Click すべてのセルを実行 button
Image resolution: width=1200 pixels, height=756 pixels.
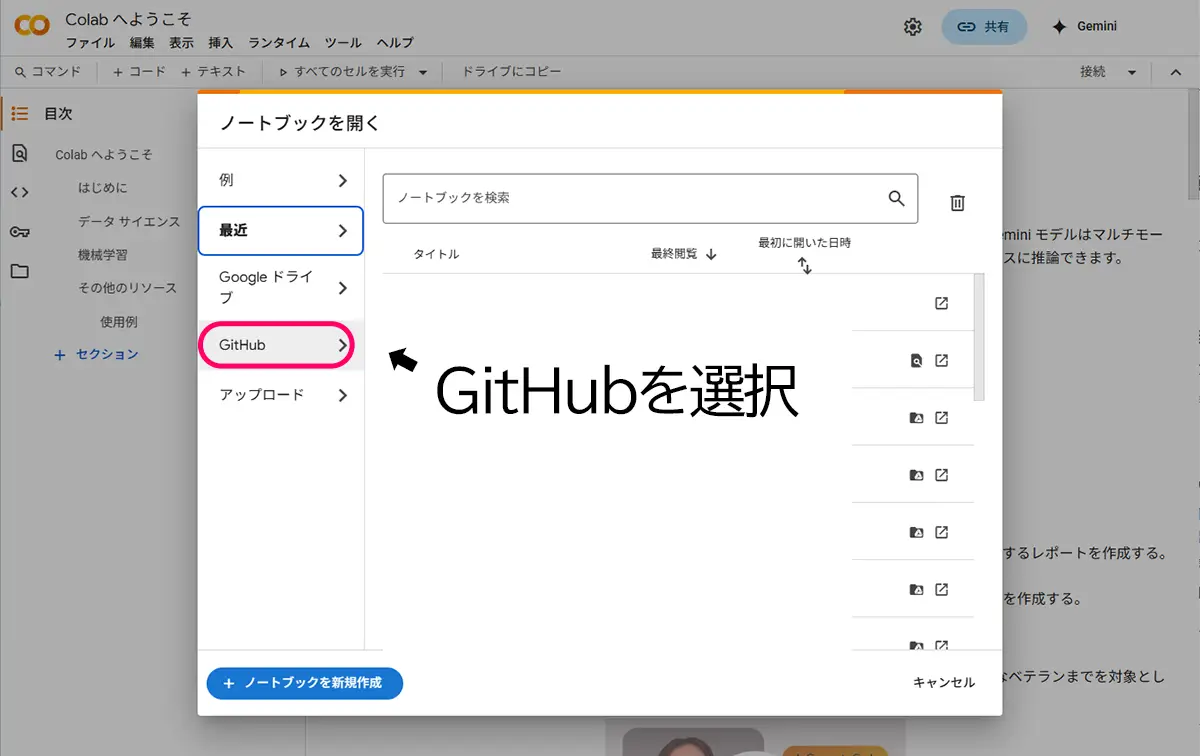coord(342,72)
